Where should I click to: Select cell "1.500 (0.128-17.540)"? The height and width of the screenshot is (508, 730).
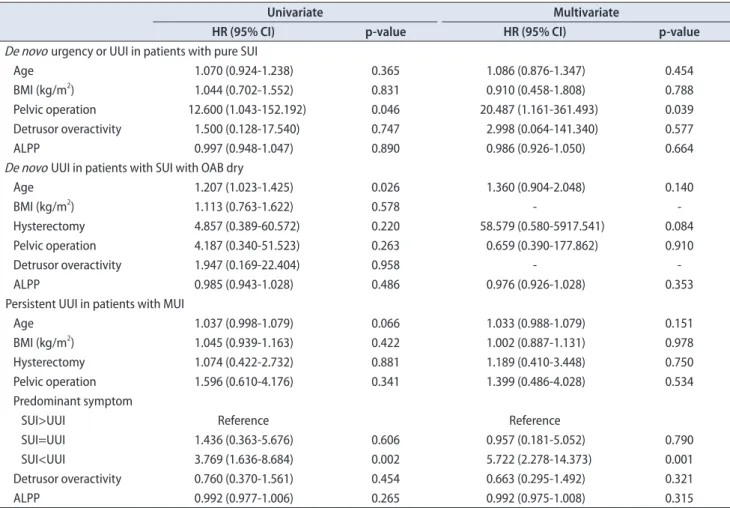247,129
